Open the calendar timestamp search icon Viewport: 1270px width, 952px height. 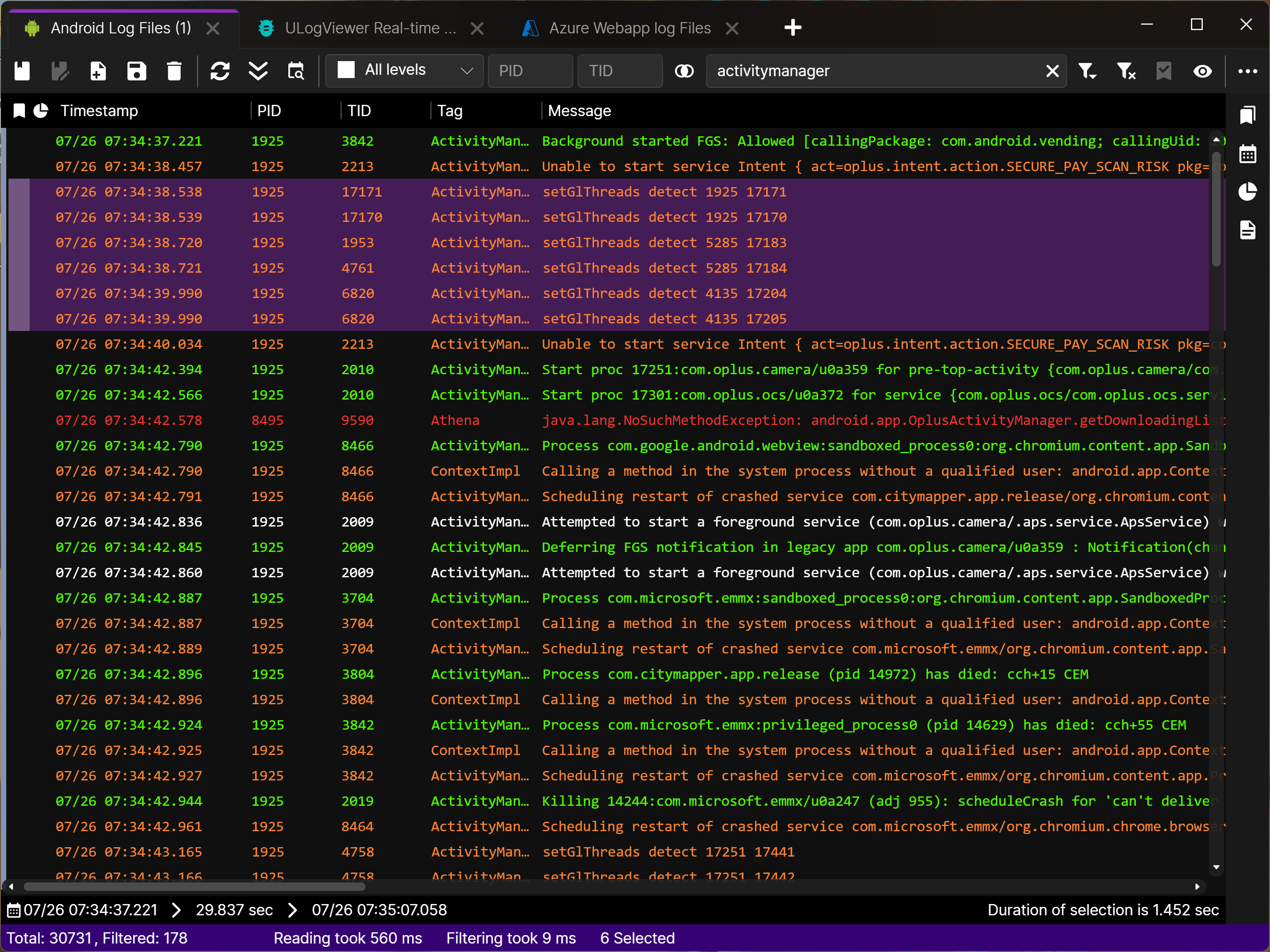(x=296, y=71)
